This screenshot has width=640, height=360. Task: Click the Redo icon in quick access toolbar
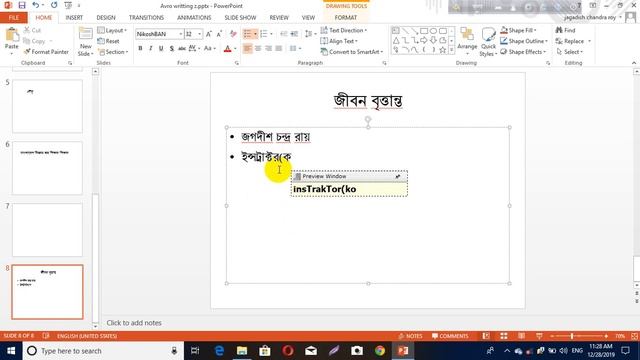point(54,5)
